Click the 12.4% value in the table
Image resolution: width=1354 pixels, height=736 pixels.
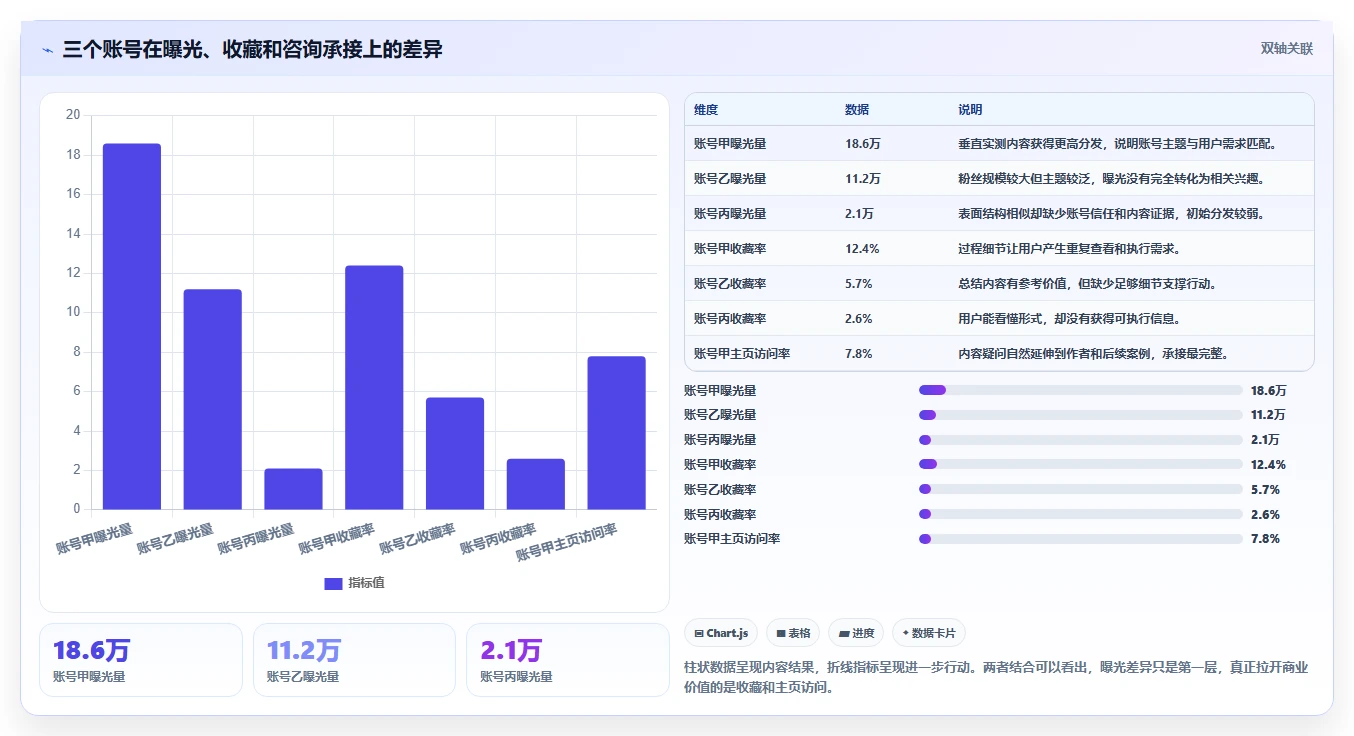862,248
